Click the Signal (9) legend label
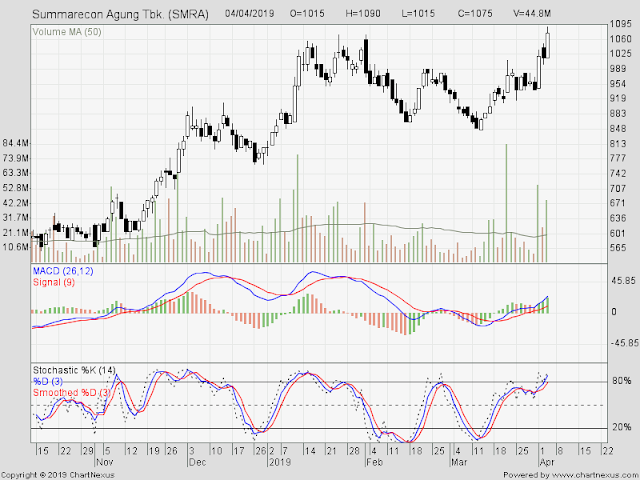640x480 pixels. pos(54,282)
